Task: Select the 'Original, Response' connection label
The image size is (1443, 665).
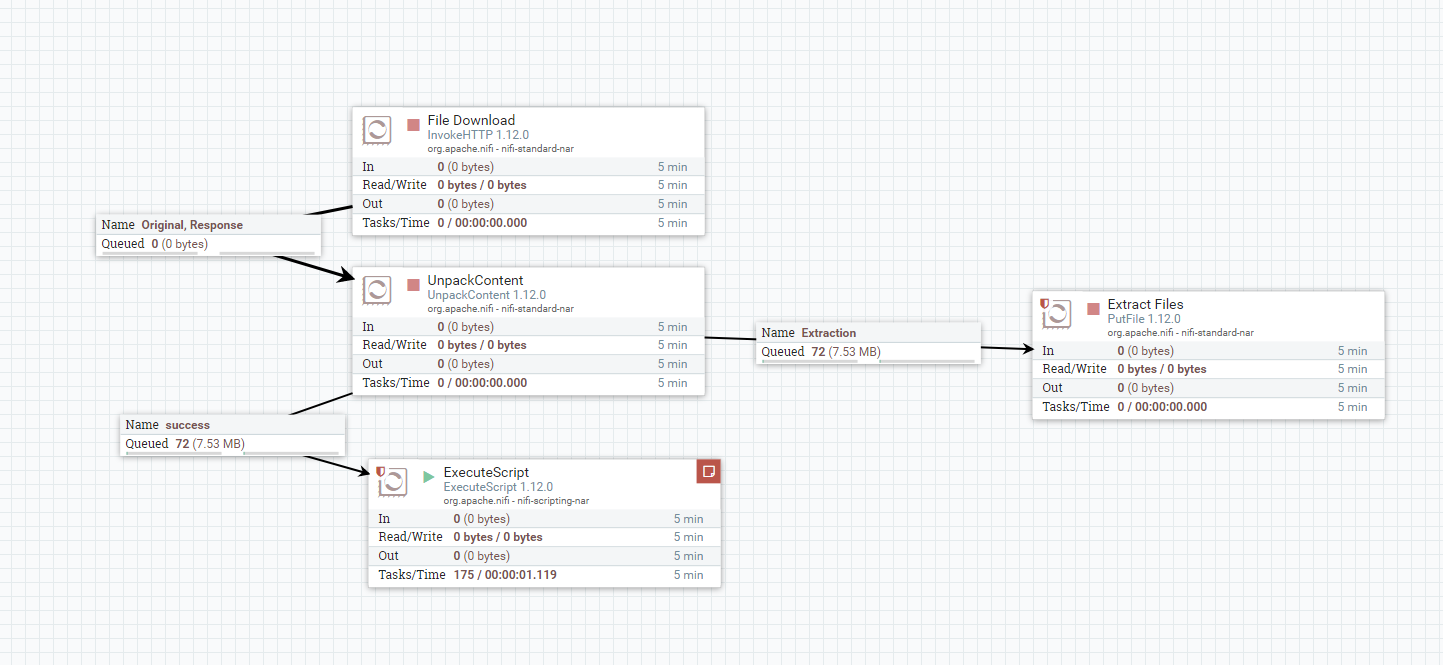Action: click(192, 225)
